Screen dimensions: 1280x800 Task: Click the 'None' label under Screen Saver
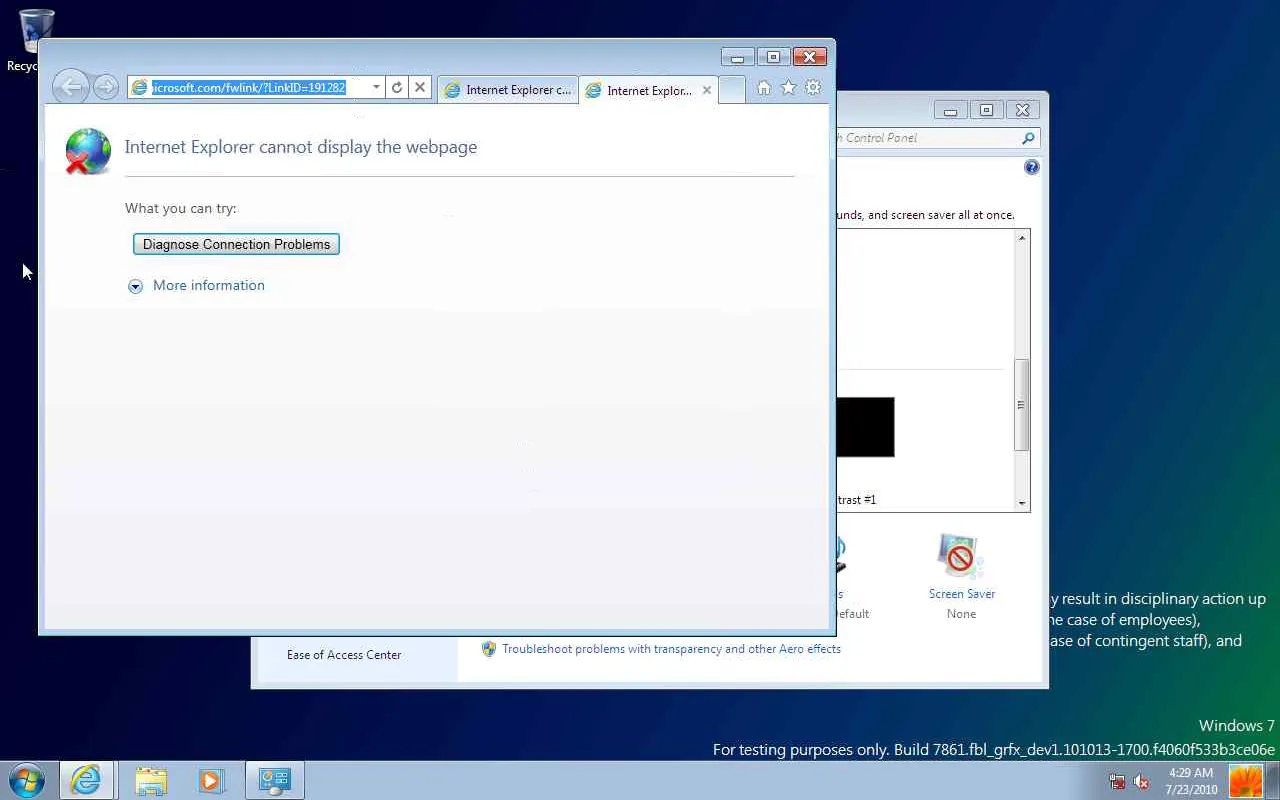pyautogui.click(x=961, y=614)
